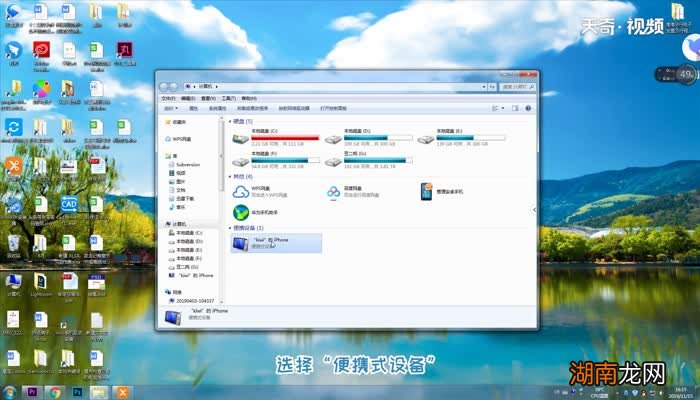The width and height of the screenshot is (700, 400).
Task: Select 收藏夹 in the navigation pane
Action: pyautogui.click(x=176, y=122)
